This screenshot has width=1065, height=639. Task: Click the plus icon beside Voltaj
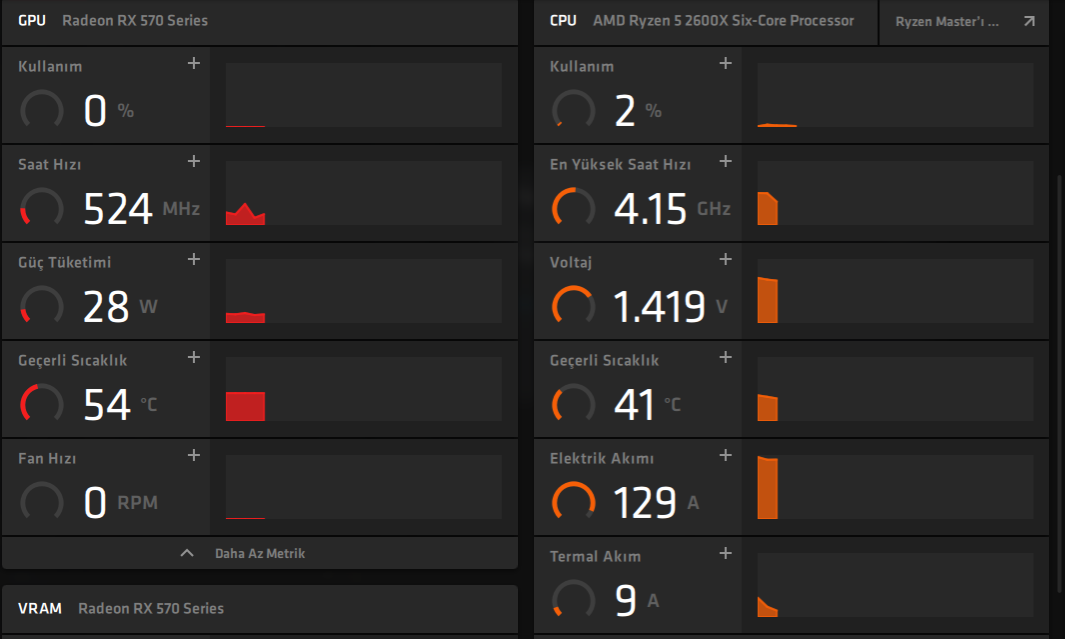[726, 260]
